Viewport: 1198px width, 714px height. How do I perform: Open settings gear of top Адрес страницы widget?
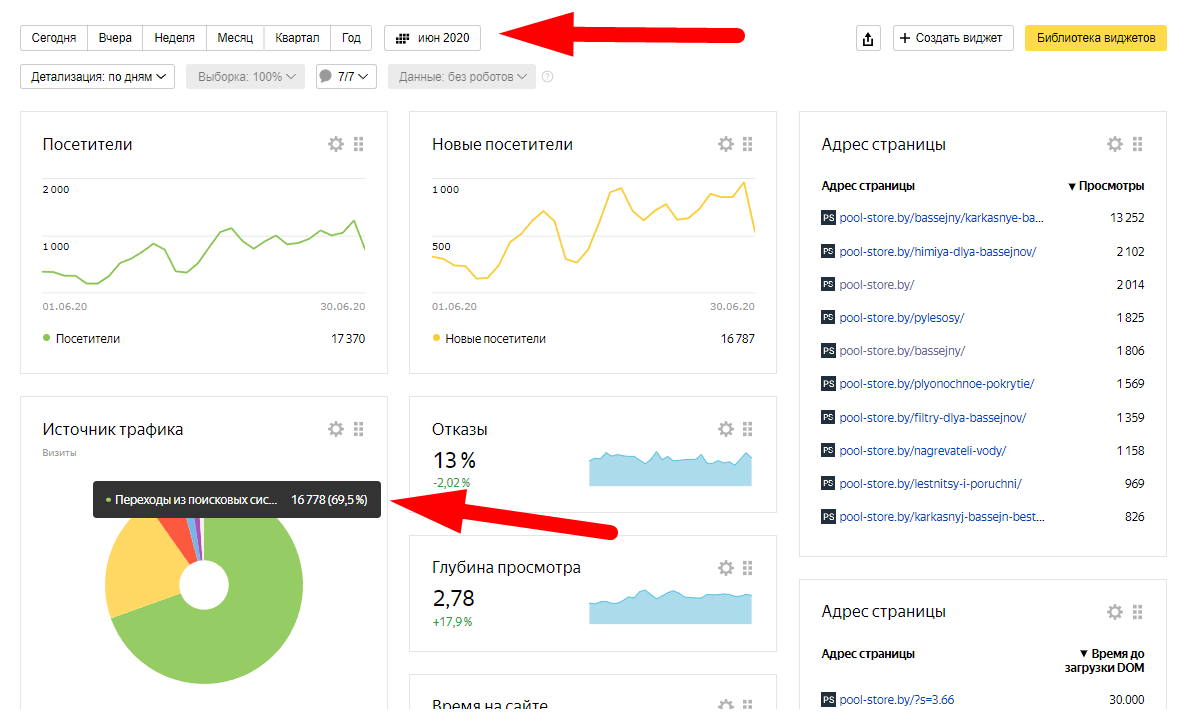[1115, 144]
